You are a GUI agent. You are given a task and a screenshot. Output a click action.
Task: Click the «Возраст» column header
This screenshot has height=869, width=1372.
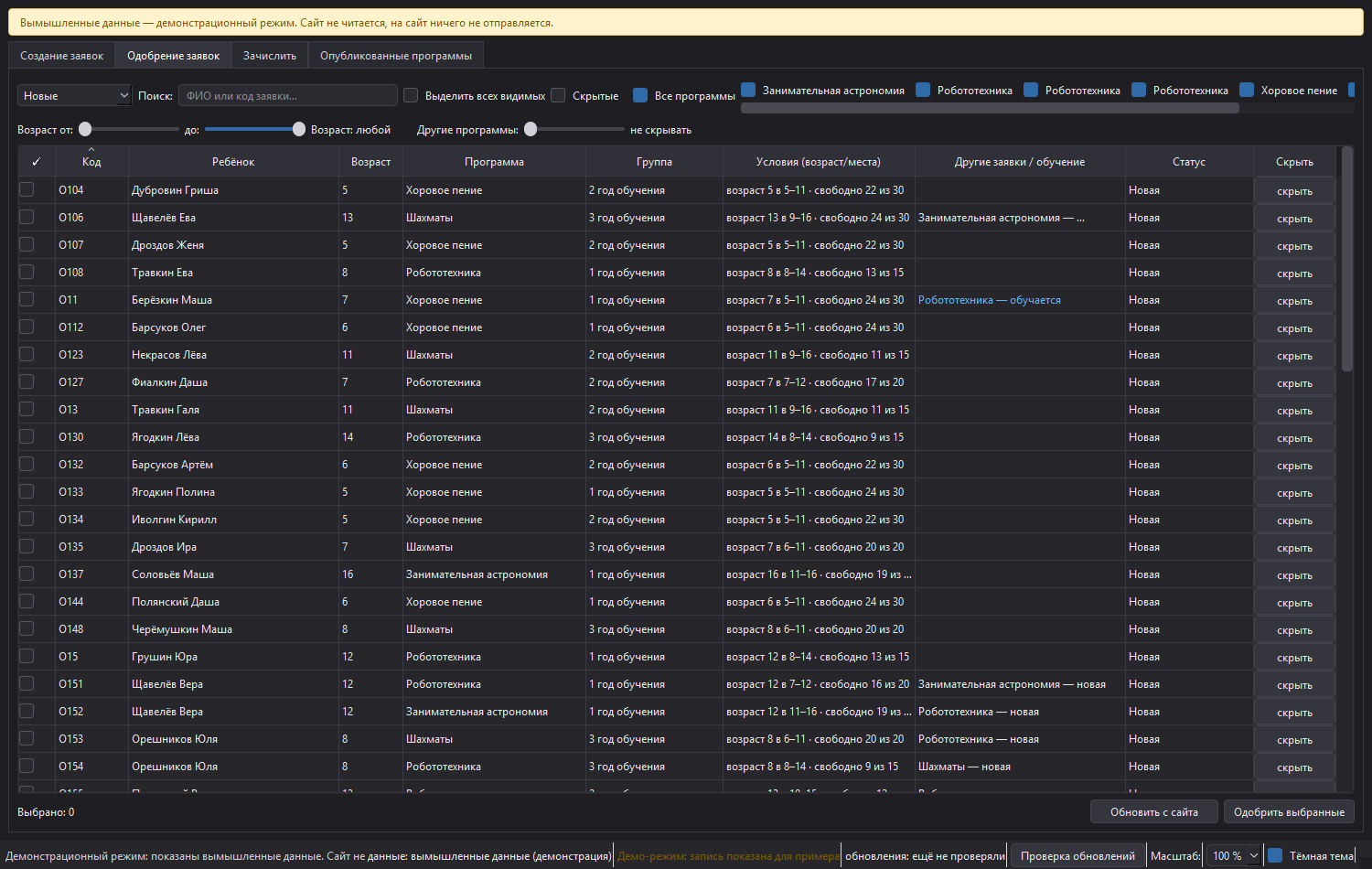[x=370, y=162]
